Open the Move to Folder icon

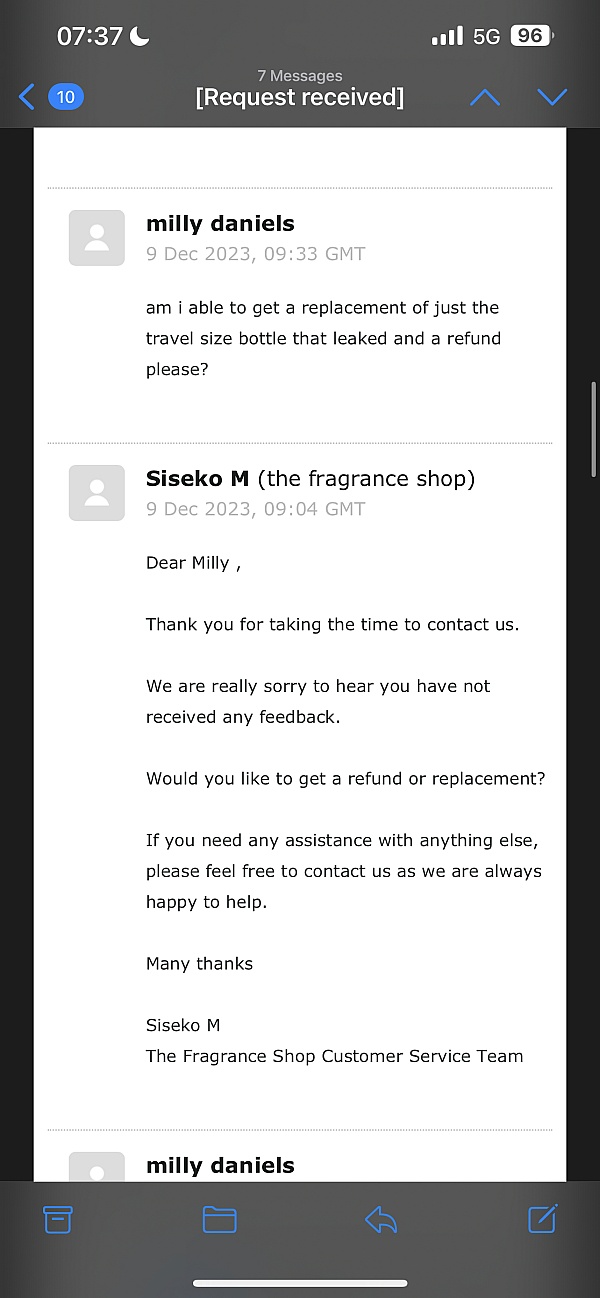(x=219, y=1219)
